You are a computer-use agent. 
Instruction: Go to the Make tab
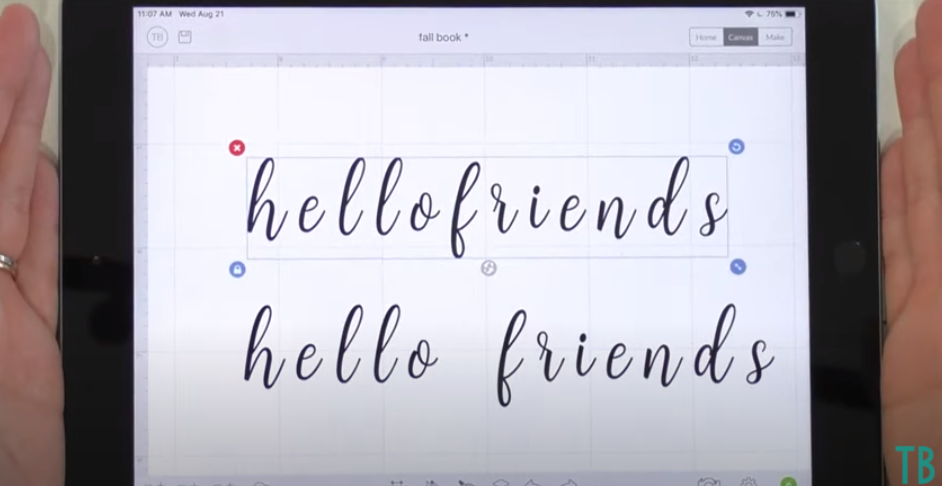pyautogui.click(x=775, y=37)
